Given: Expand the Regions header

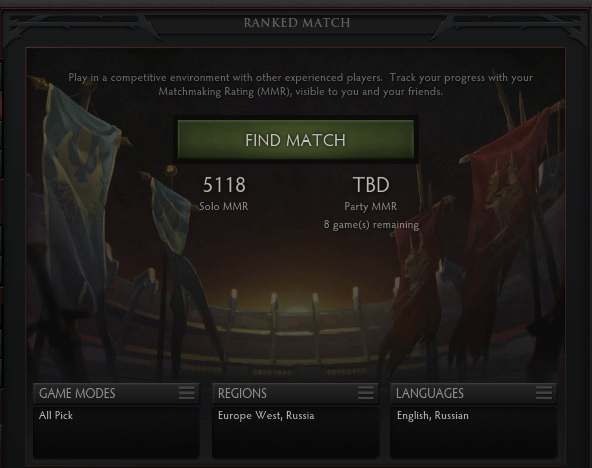Looking at the screenshot, I should tap(295, 393).
